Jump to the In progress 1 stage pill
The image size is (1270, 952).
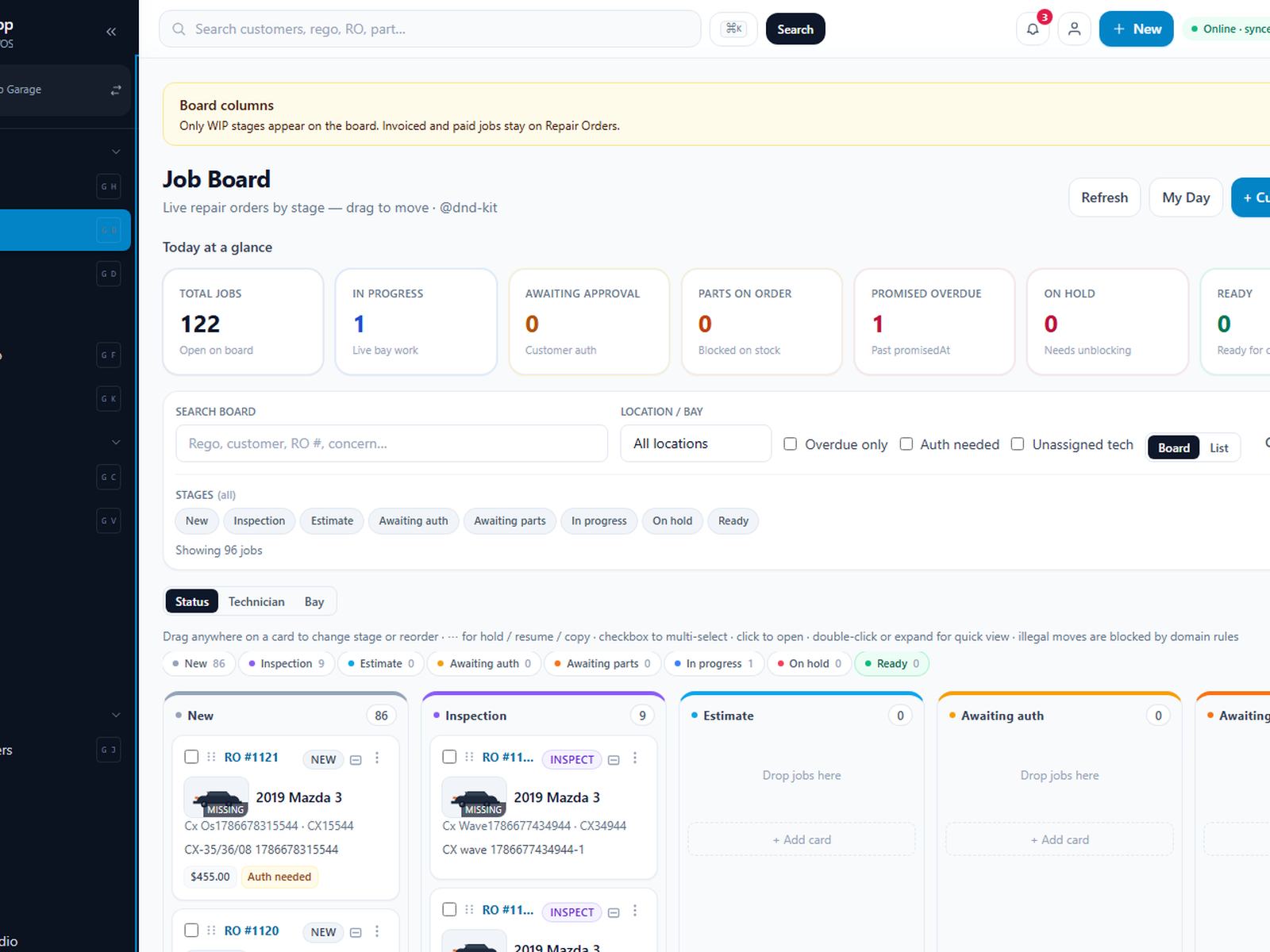click(x=714, y=663)
